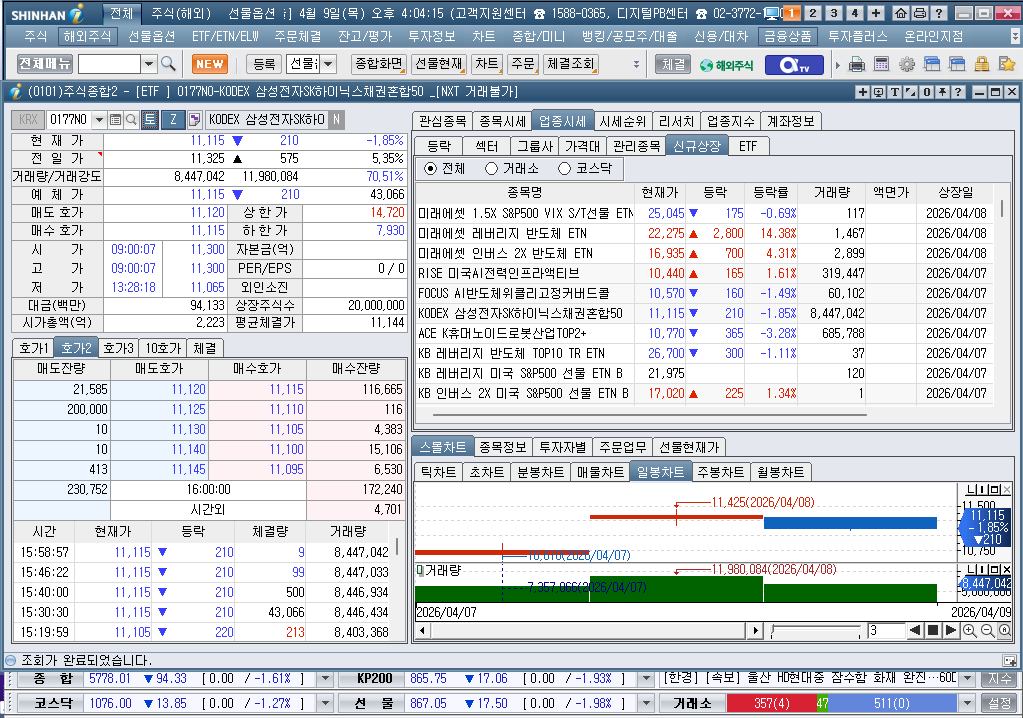Click the memo note icon beside stock name
1023x718 pixels.
[194, 119]
